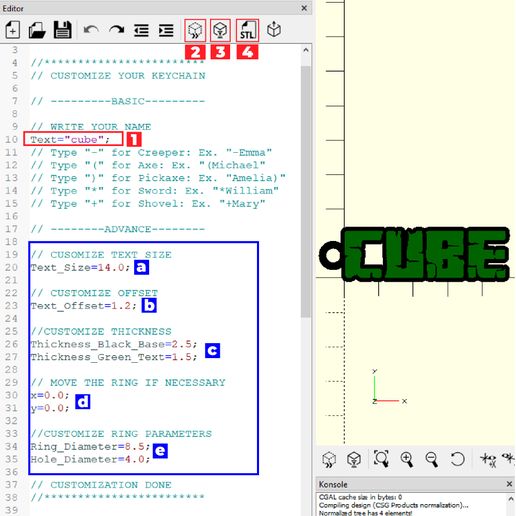Click line number 20 in editor gutter

pyautogui.click(x=11, y=267)
